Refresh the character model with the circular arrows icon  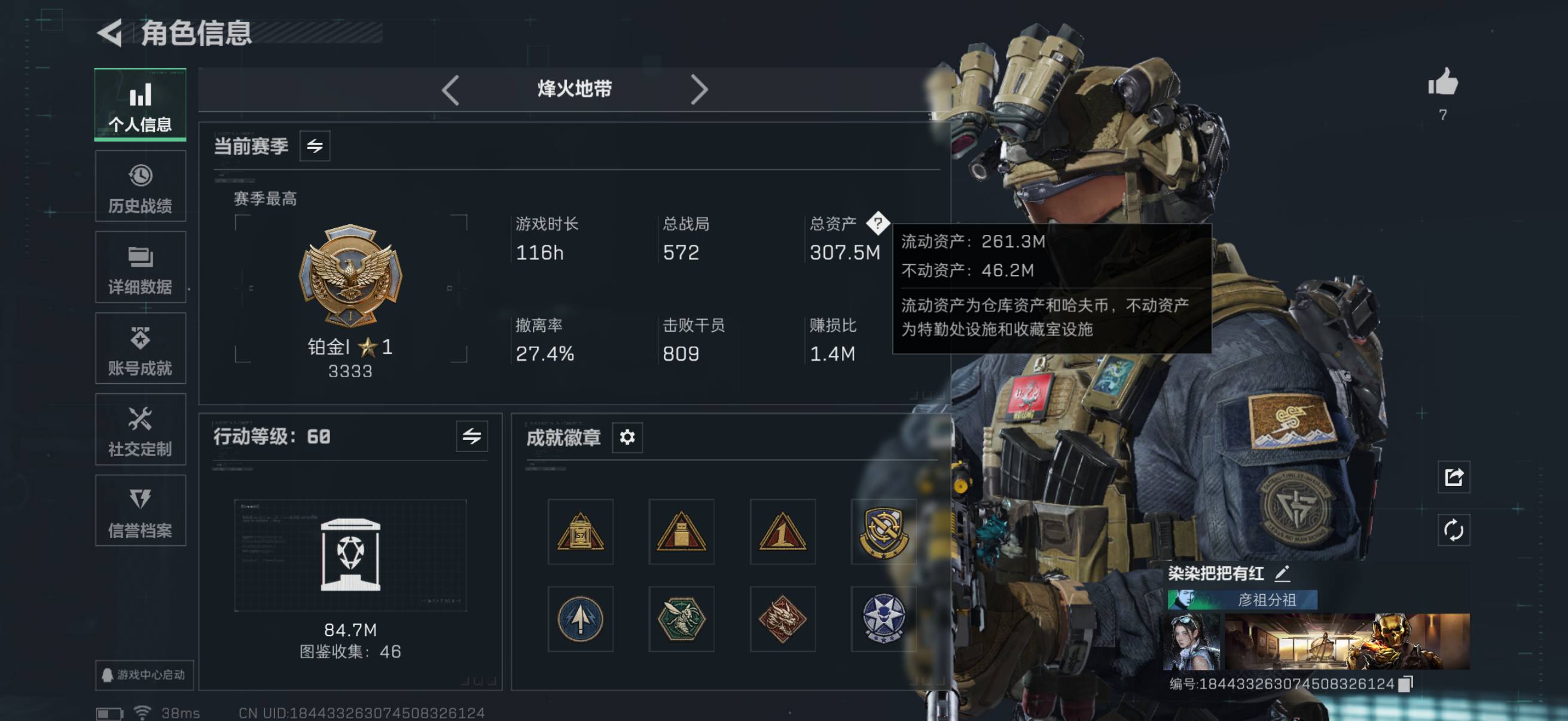pos(1454,530)
